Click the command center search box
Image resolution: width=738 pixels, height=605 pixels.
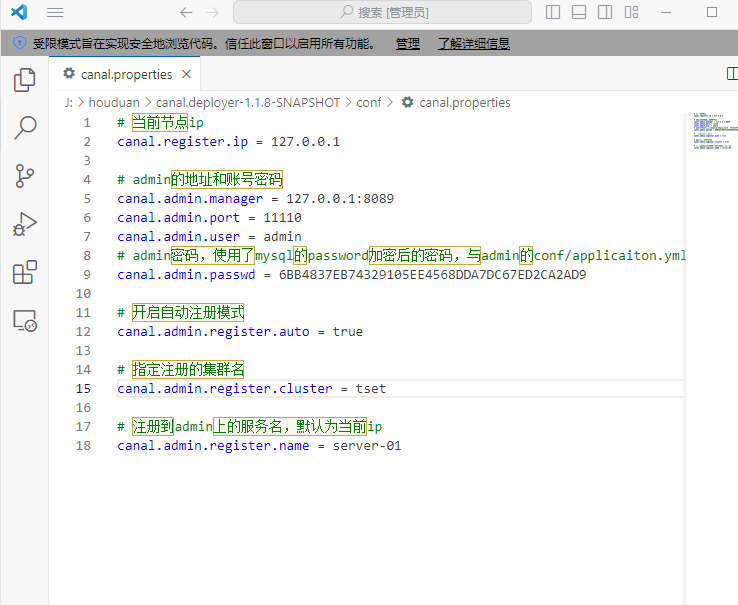pos(382,12)
